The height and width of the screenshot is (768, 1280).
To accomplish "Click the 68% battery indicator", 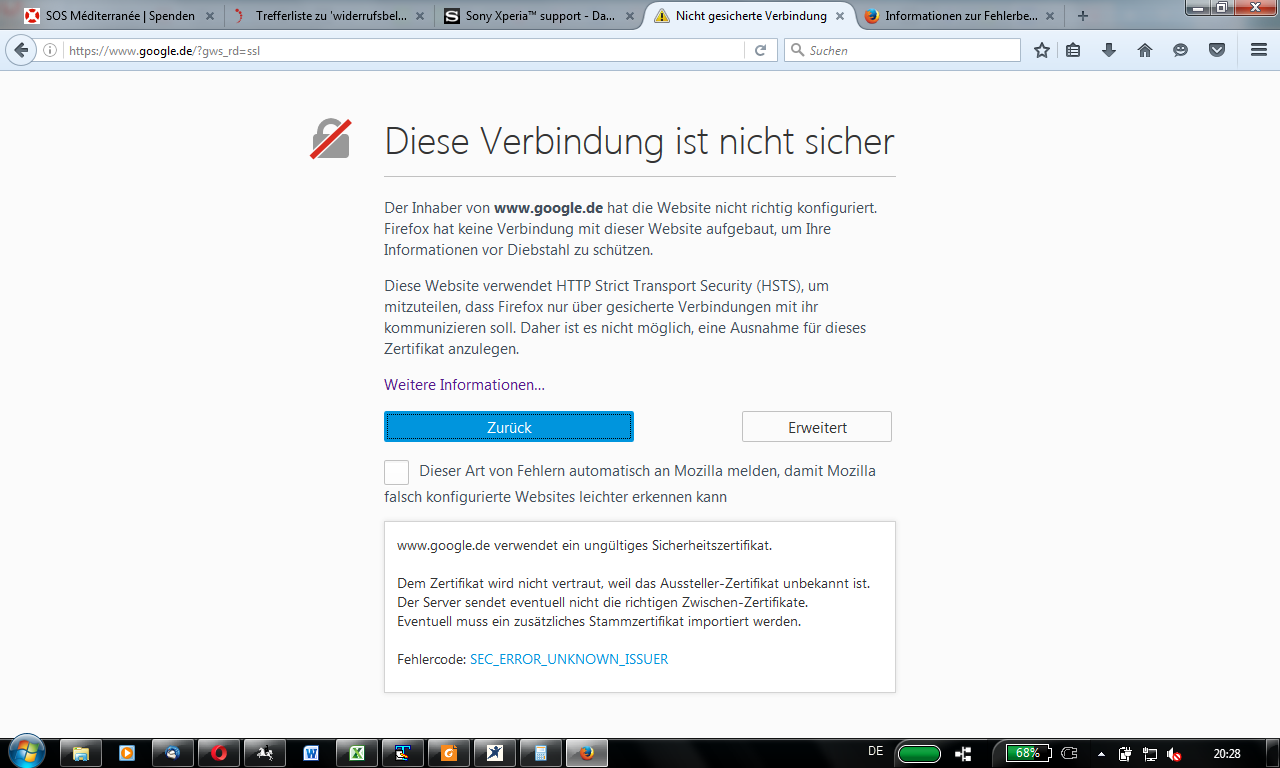I will pyautogui.click(x=1027, y=753).
